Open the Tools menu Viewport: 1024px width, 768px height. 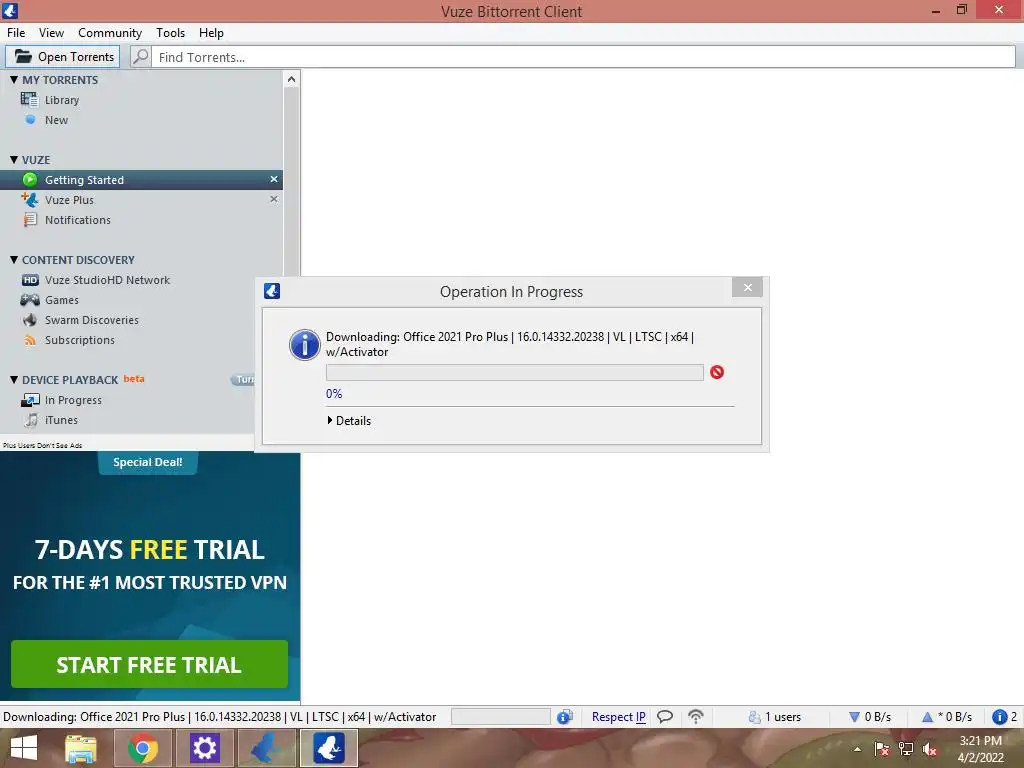170,33
